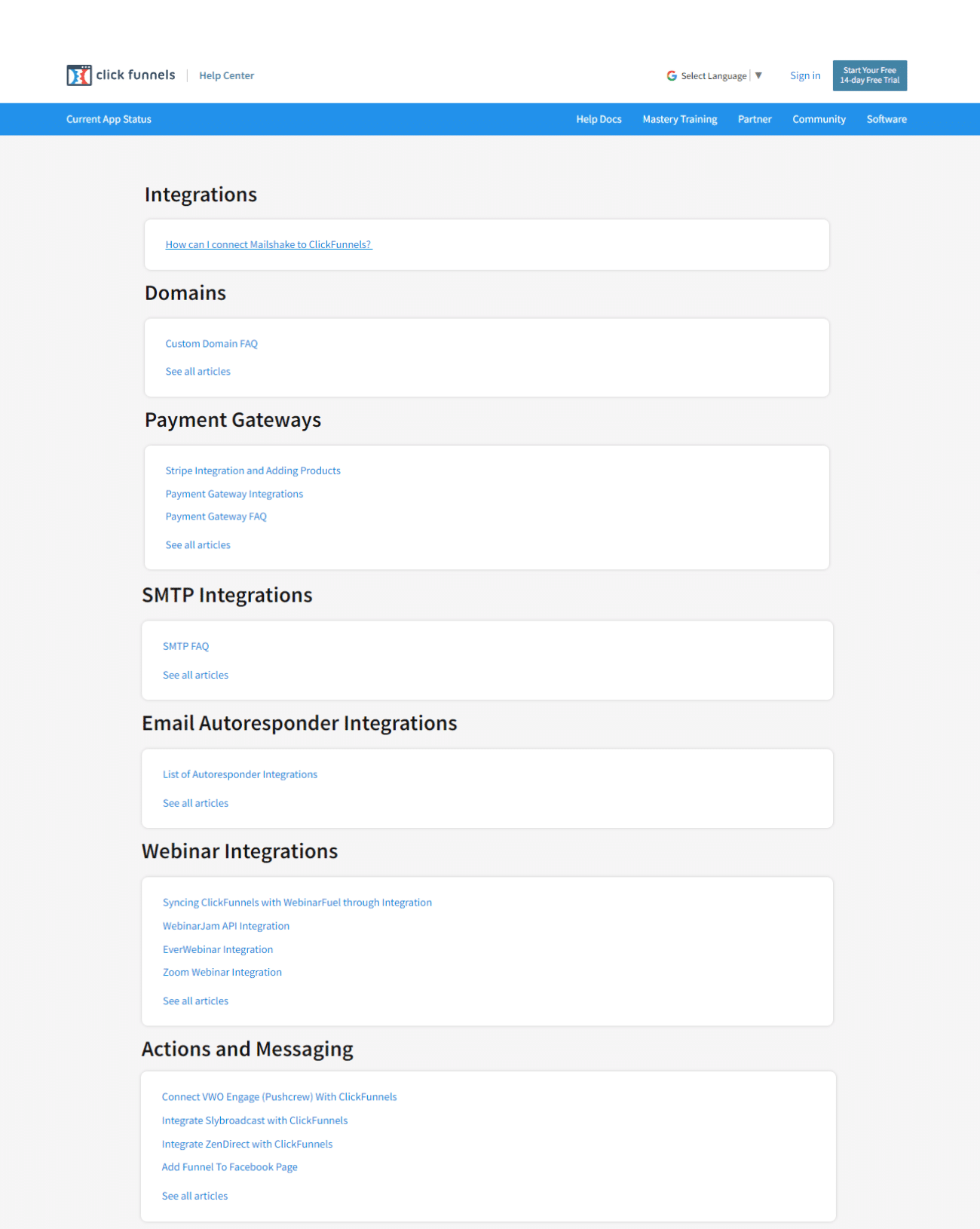Click the click funnels wordmark
Viewport: 980px width, 1229px height.
coord(136,75)
